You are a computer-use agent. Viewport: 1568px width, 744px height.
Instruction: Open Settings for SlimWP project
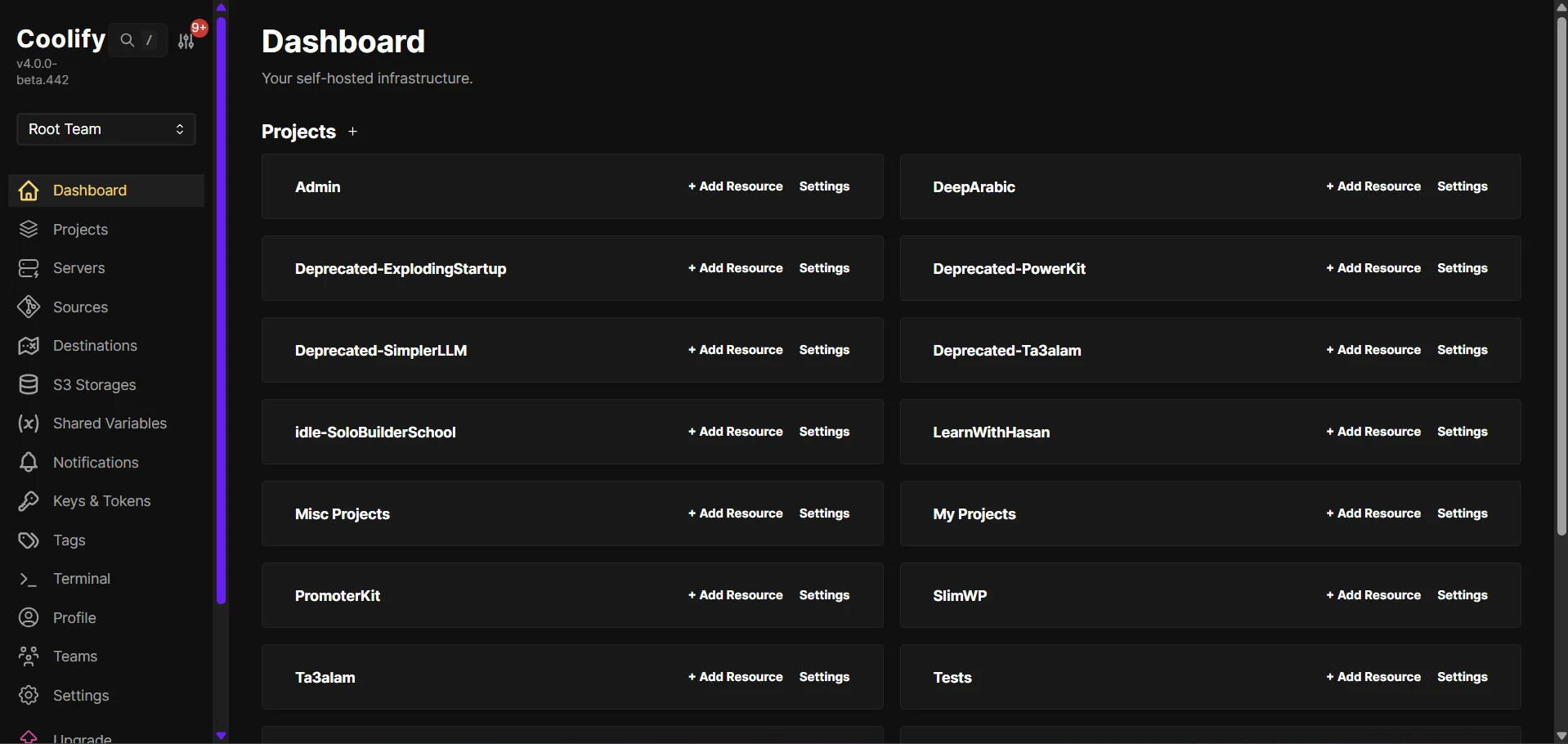[1463, 595]
